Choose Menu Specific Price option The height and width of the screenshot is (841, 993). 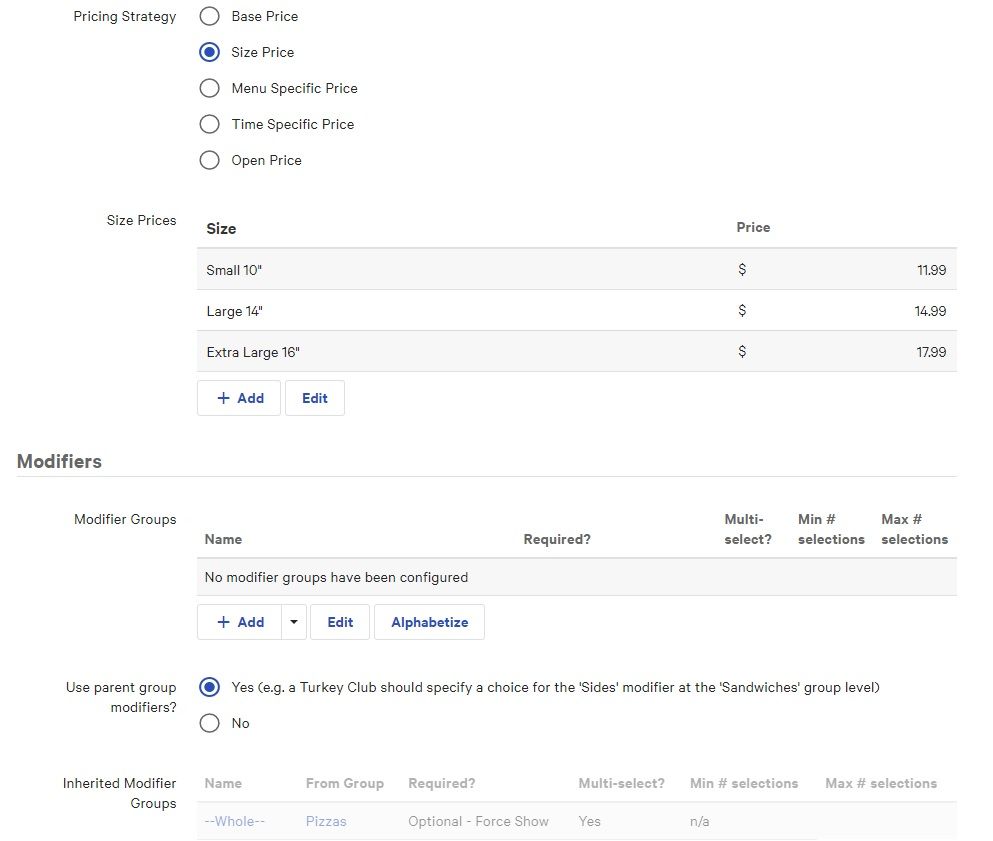(209, 89)
